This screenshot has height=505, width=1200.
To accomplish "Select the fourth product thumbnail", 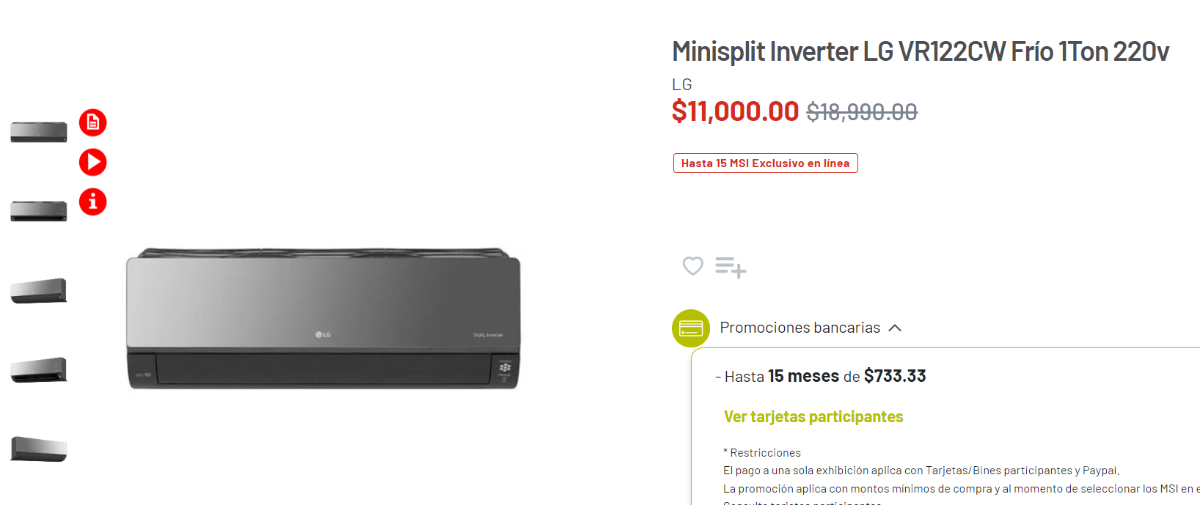I will click(39, 369).
